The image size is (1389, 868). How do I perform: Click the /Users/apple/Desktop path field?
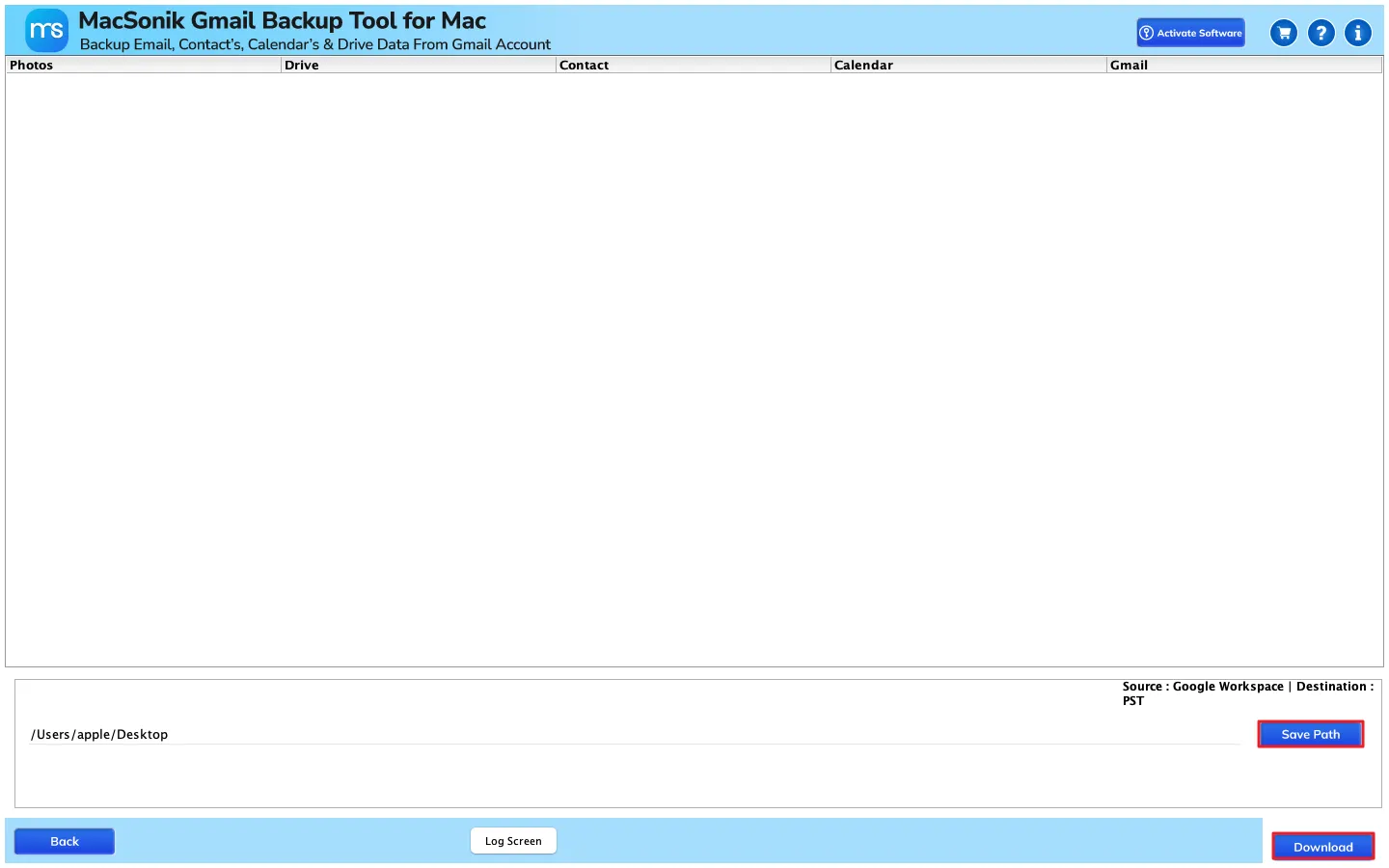[x=635, y=734]
